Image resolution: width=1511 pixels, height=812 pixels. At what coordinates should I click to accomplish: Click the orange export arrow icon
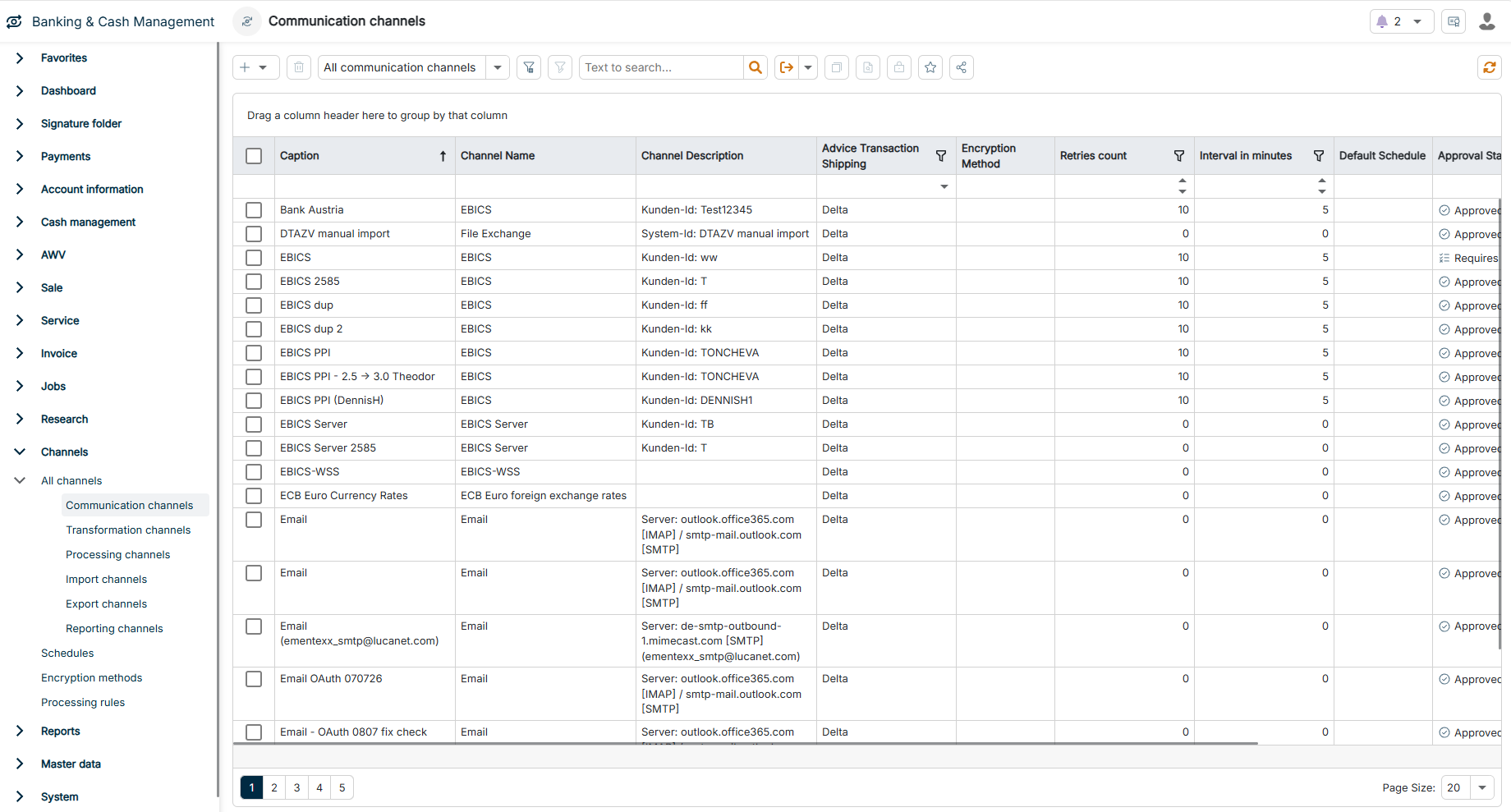(787, 67)
